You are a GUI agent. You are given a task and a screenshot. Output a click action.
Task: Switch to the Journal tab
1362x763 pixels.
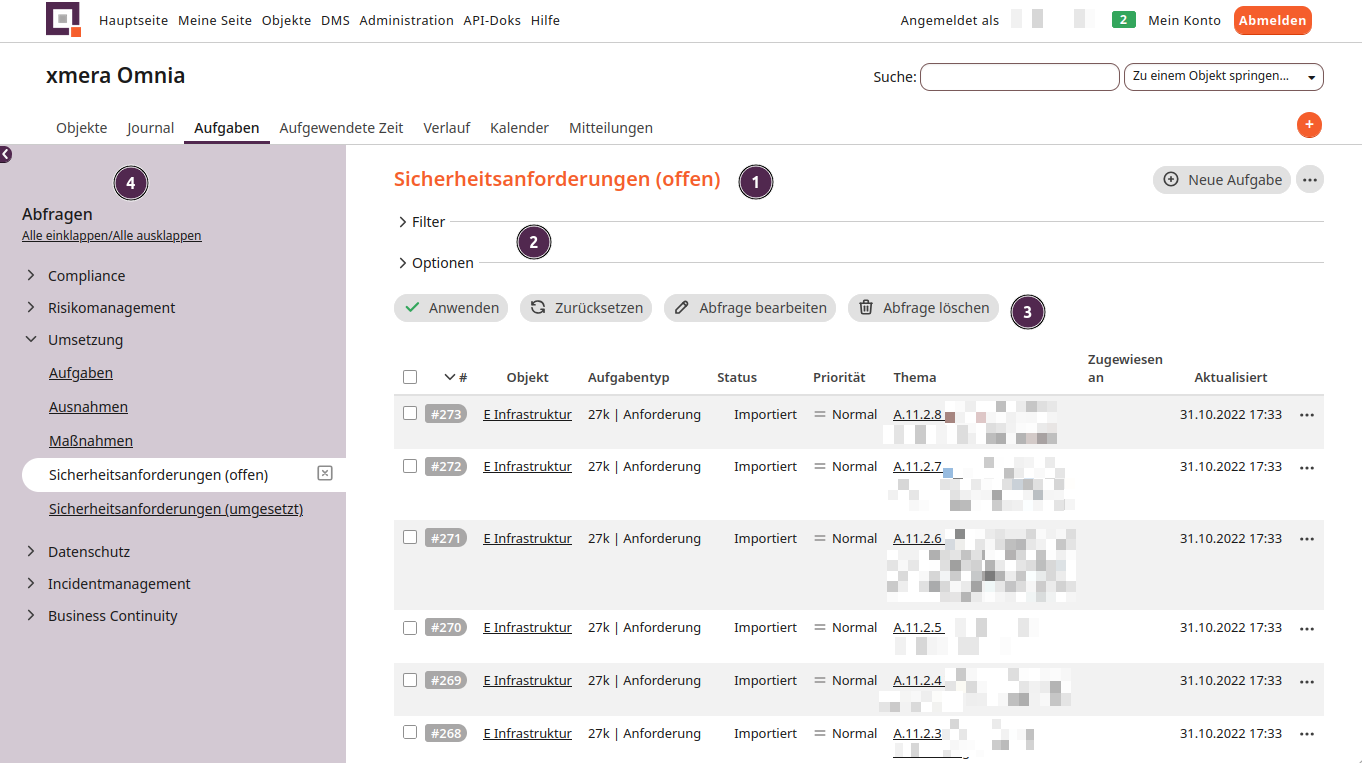point(151,128)
